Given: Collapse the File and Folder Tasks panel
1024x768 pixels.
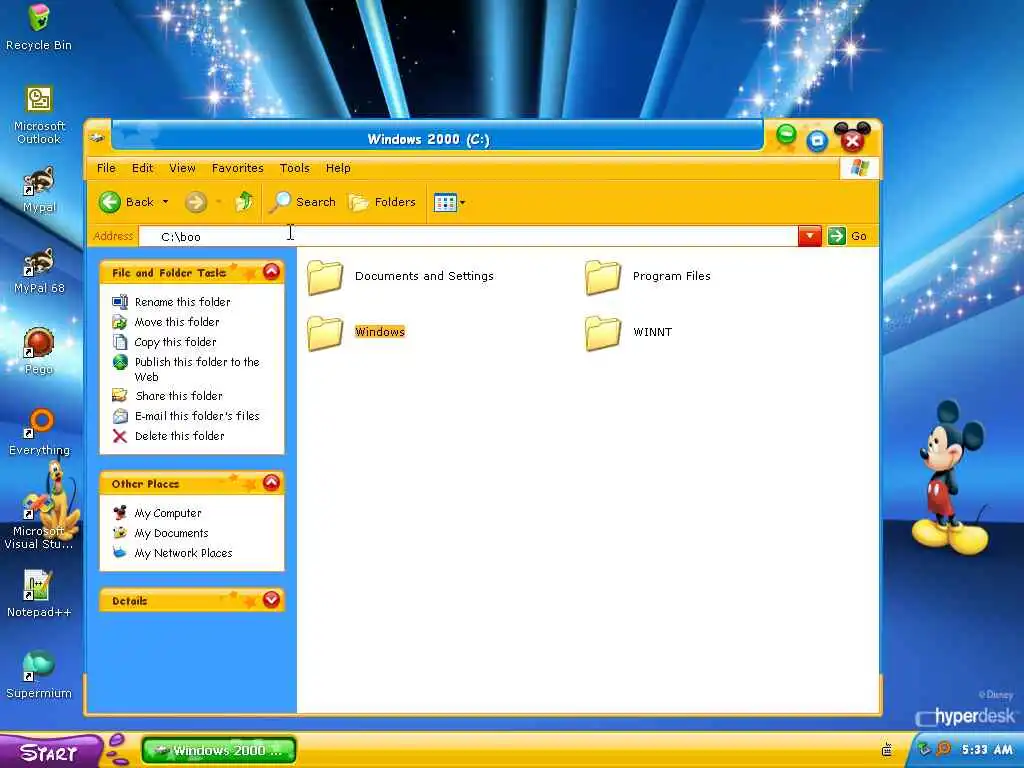Looking at the screenshot, I should click(272, 272).
